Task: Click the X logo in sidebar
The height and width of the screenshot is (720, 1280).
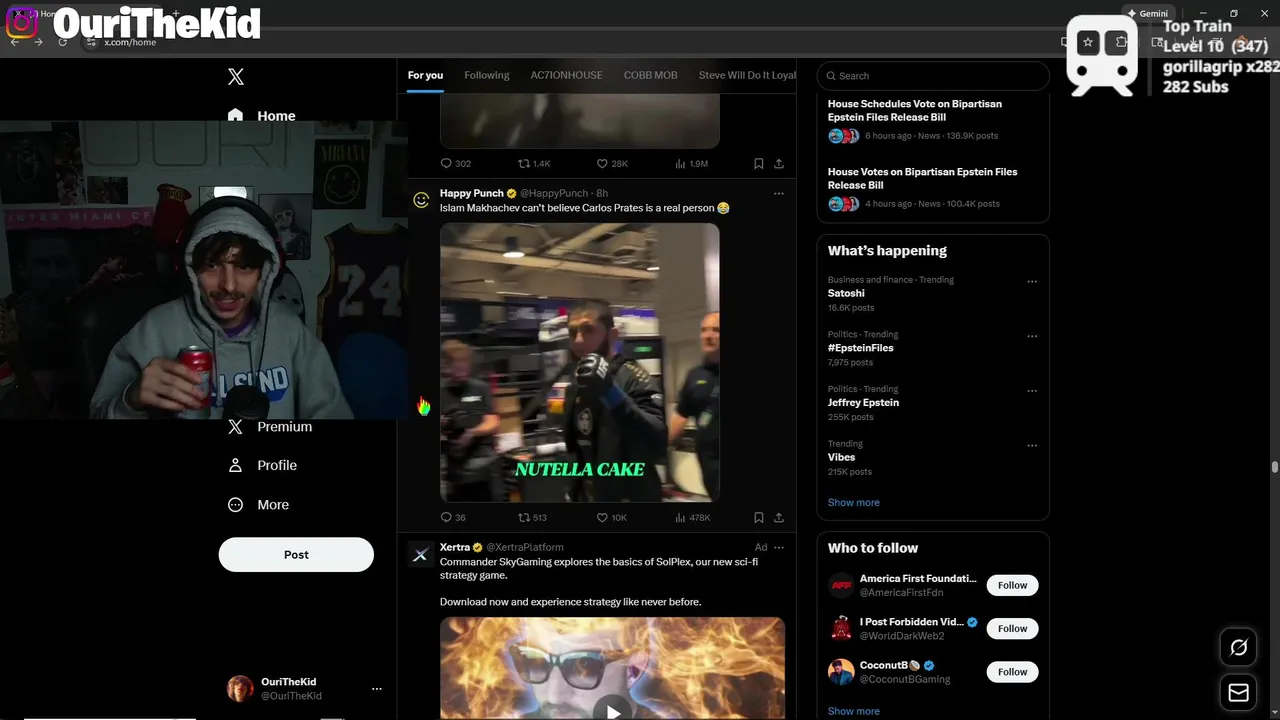Action: (x=236, y=77)
